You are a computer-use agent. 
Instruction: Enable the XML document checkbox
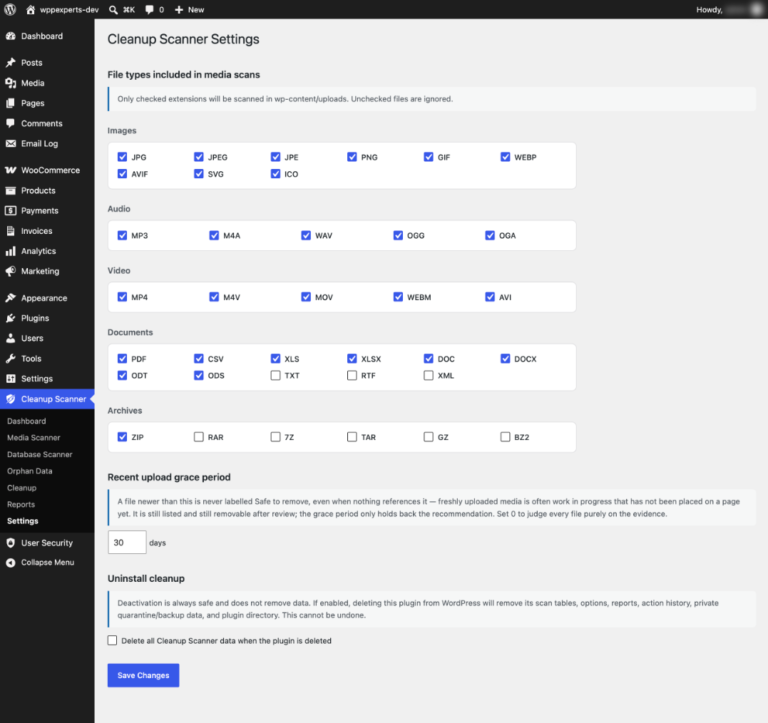tap(429, 375)
